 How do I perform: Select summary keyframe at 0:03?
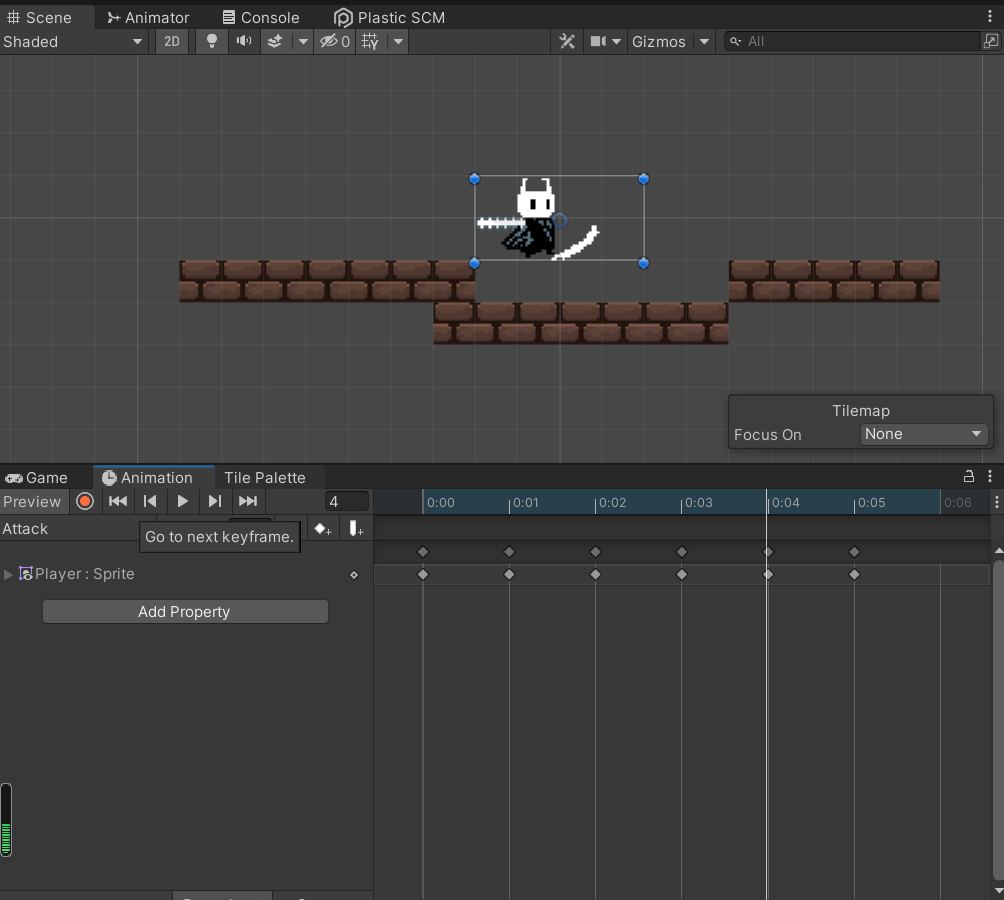click(682, 552)
